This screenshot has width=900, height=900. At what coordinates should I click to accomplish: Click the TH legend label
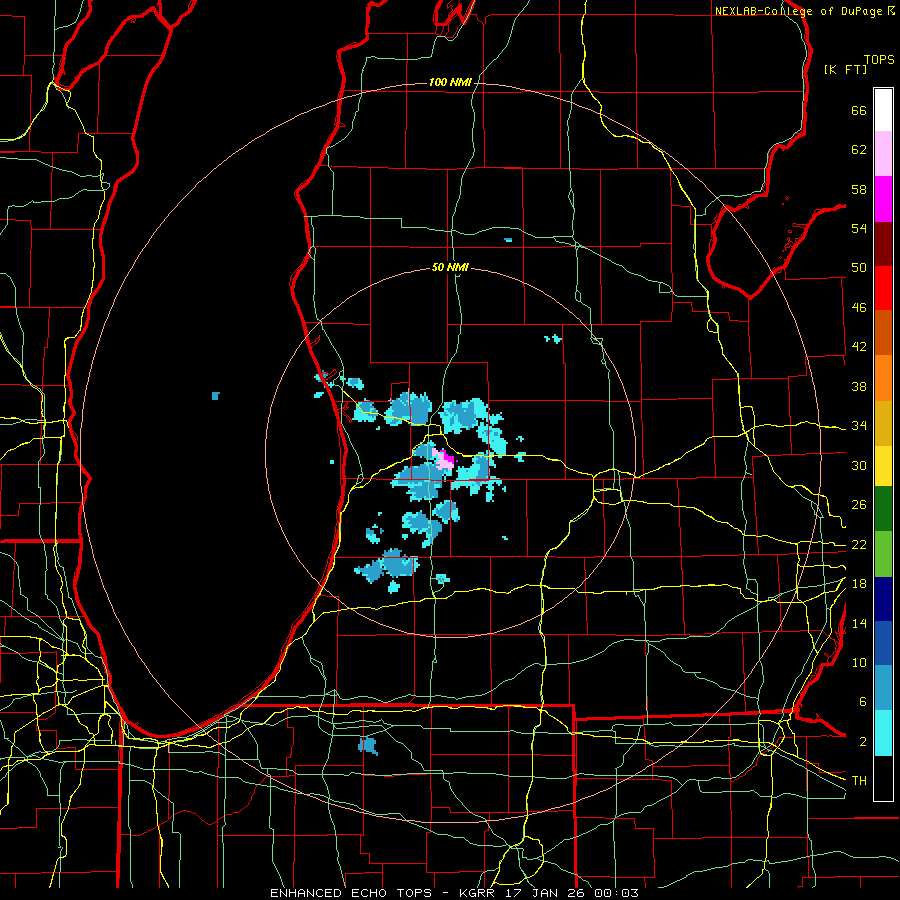pyautogui.click(x=859, y=781)
